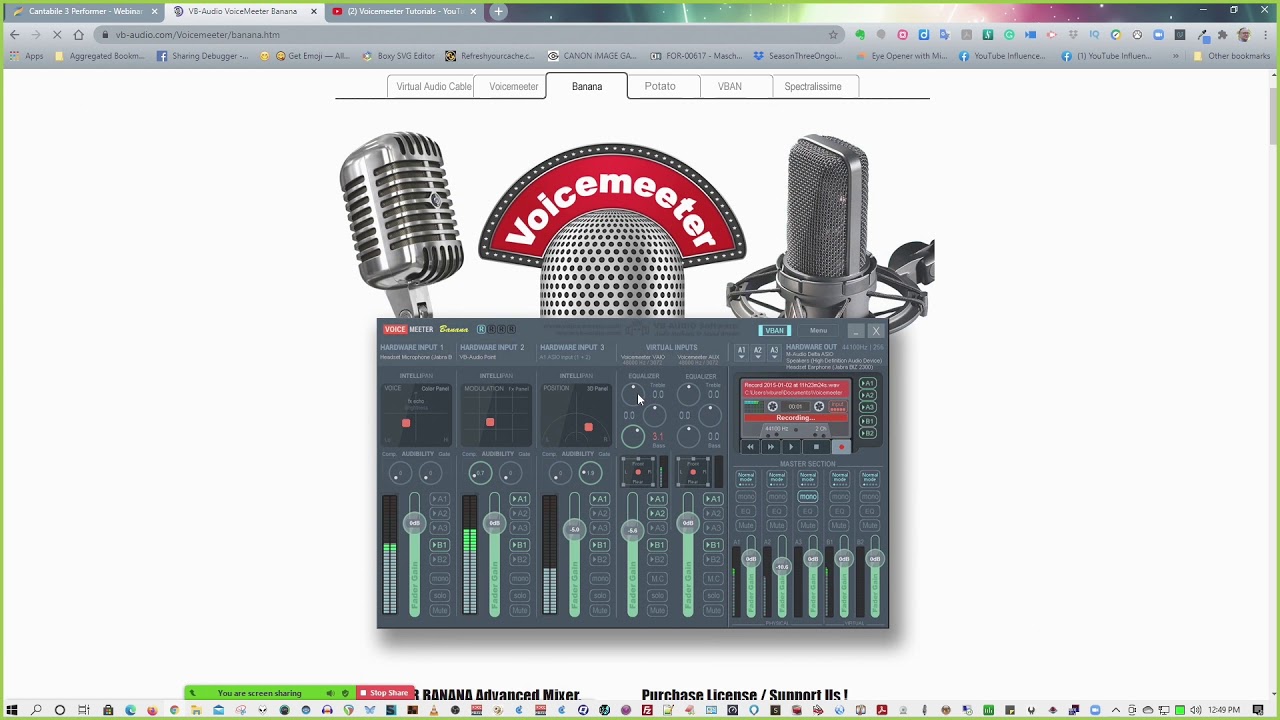
Task: Open the Windows notification center
Action: [1258, 710]
